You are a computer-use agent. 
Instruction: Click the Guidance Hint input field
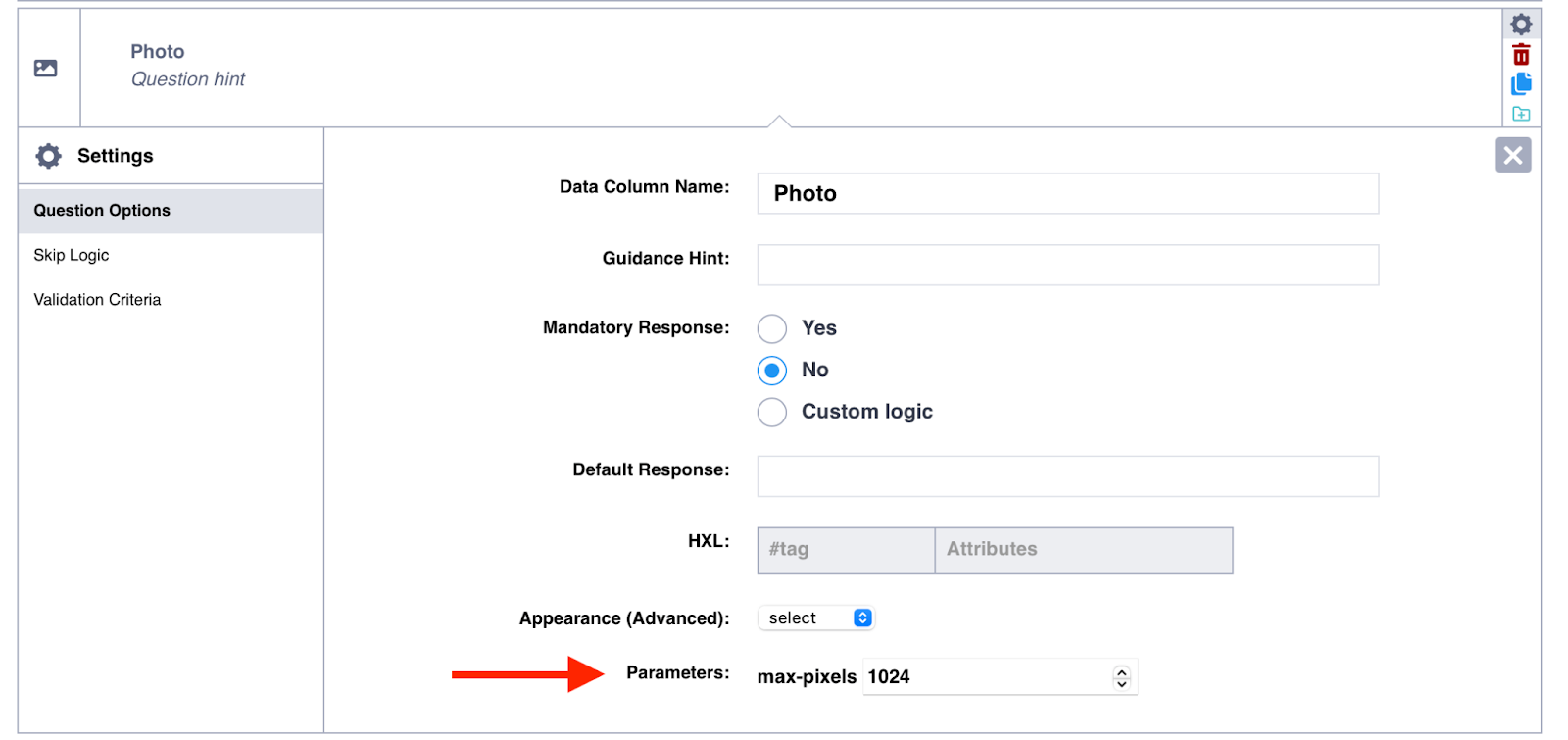tap(1067, 266)
